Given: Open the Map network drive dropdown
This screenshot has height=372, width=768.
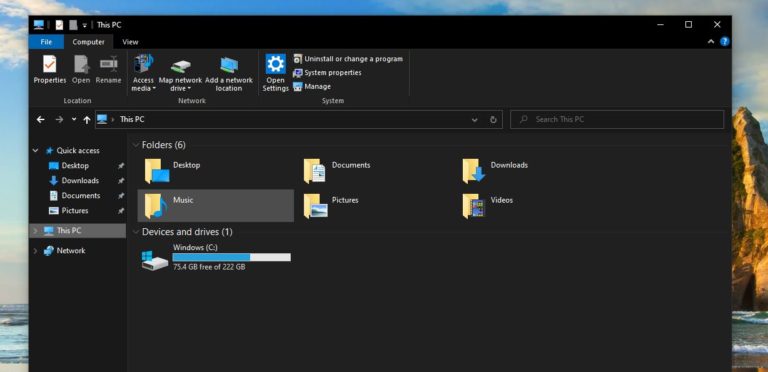Looking at the screenshot, I should pyautogui.click(x=180, y=73).
